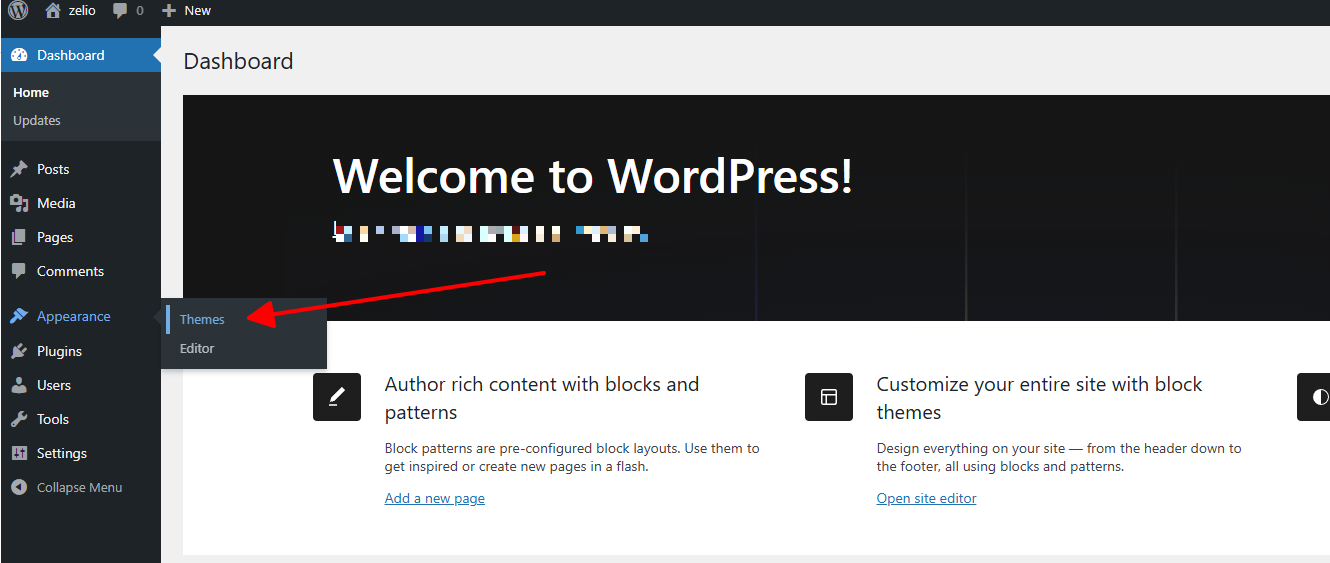
Task: Open Updates under Dashboard
Action: [37, 120]
